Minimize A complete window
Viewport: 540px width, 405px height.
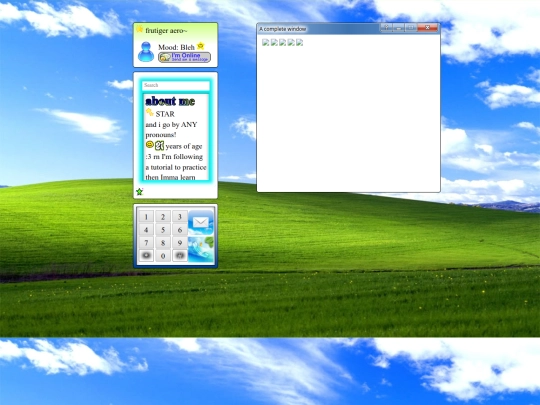[x=398, y=28]
